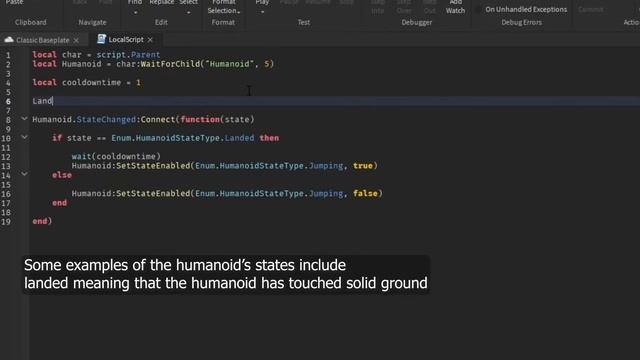This screenshot has height=360, width=640.
Task: Click the Add Watch button
Action: [455, 7]
